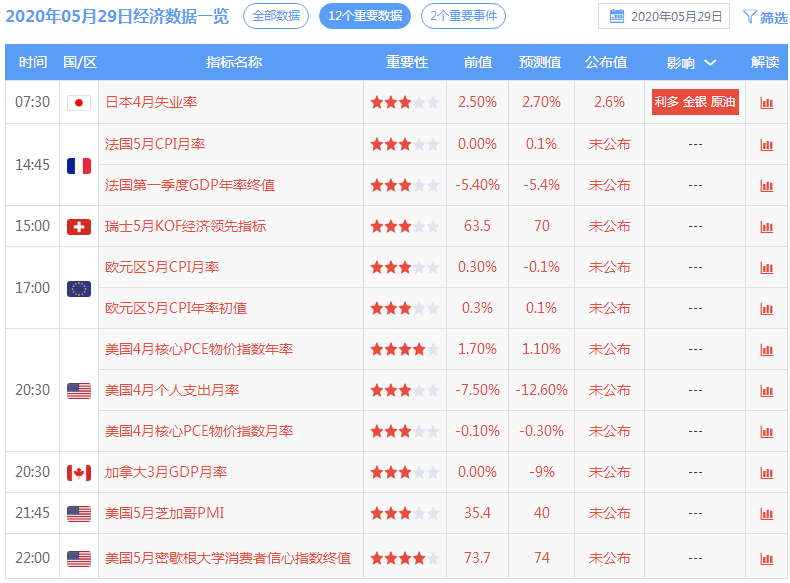Open chart icon for 美国5月芝加哥PMI row
This screenshot has height=583, width=790.
point(766,514)
